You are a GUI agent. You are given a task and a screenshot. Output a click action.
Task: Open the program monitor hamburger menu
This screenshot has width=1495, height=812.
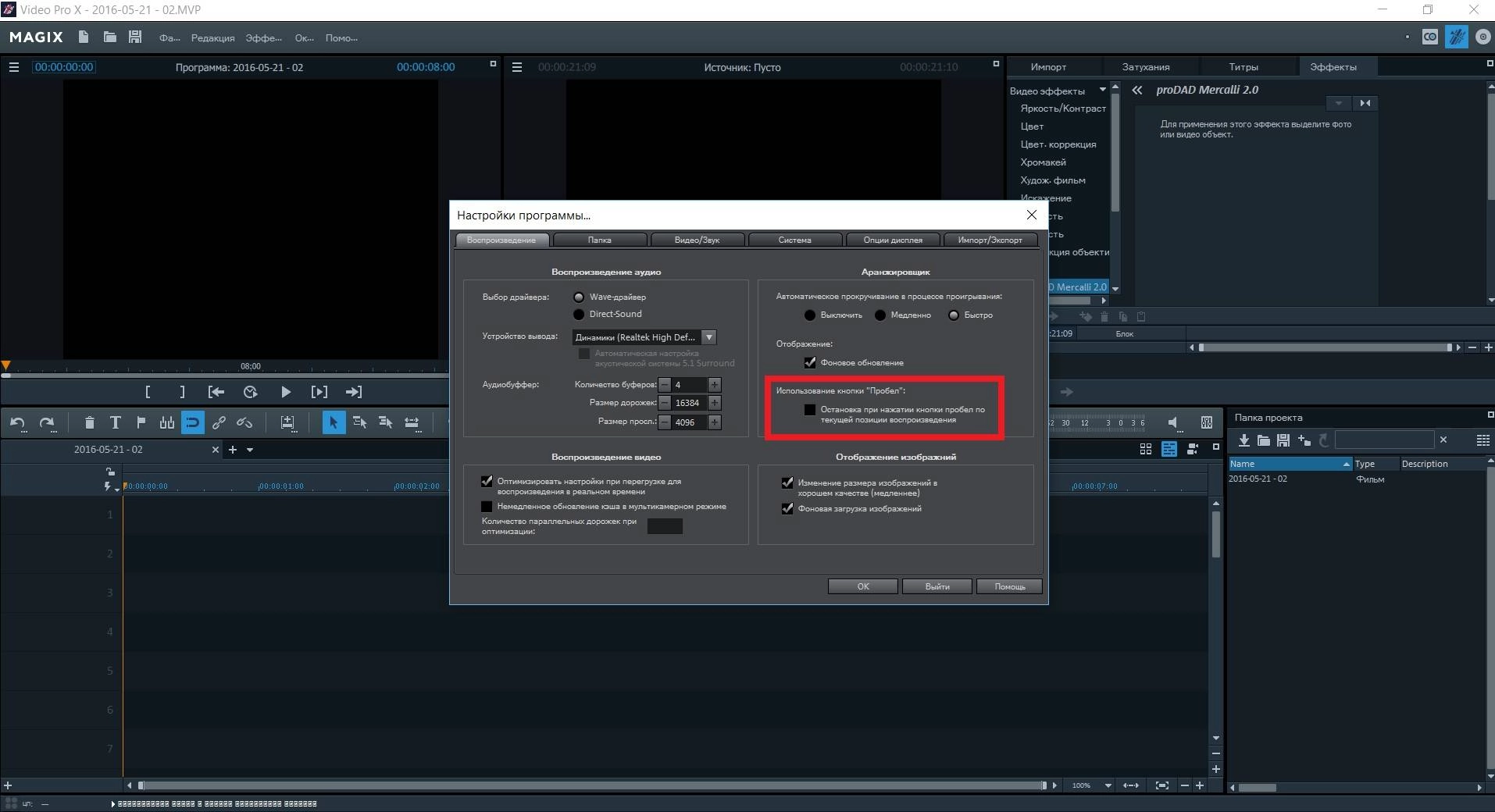point(13,67)
